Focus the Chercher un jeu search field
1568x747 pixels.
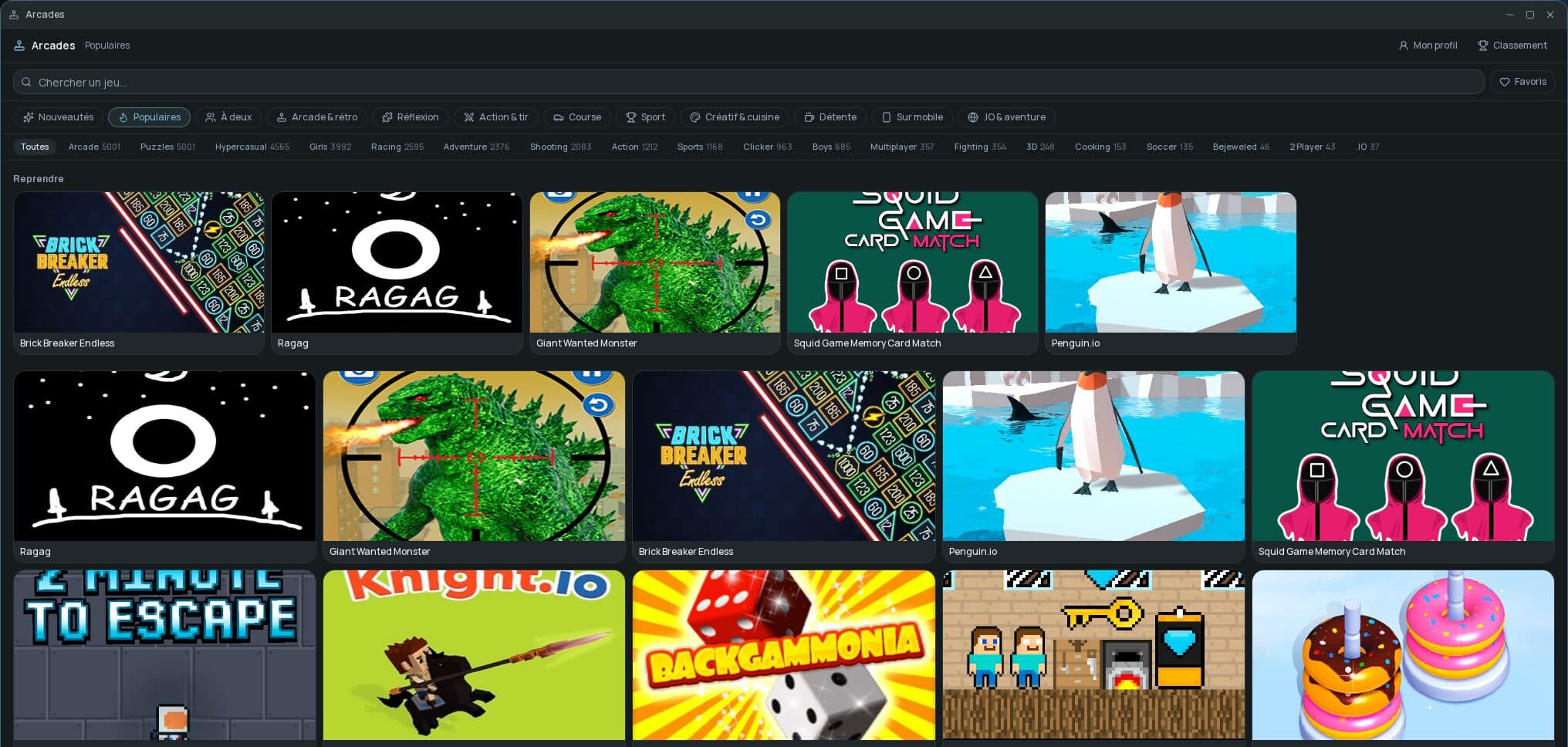pyautogui.click(x=749, y=82)
